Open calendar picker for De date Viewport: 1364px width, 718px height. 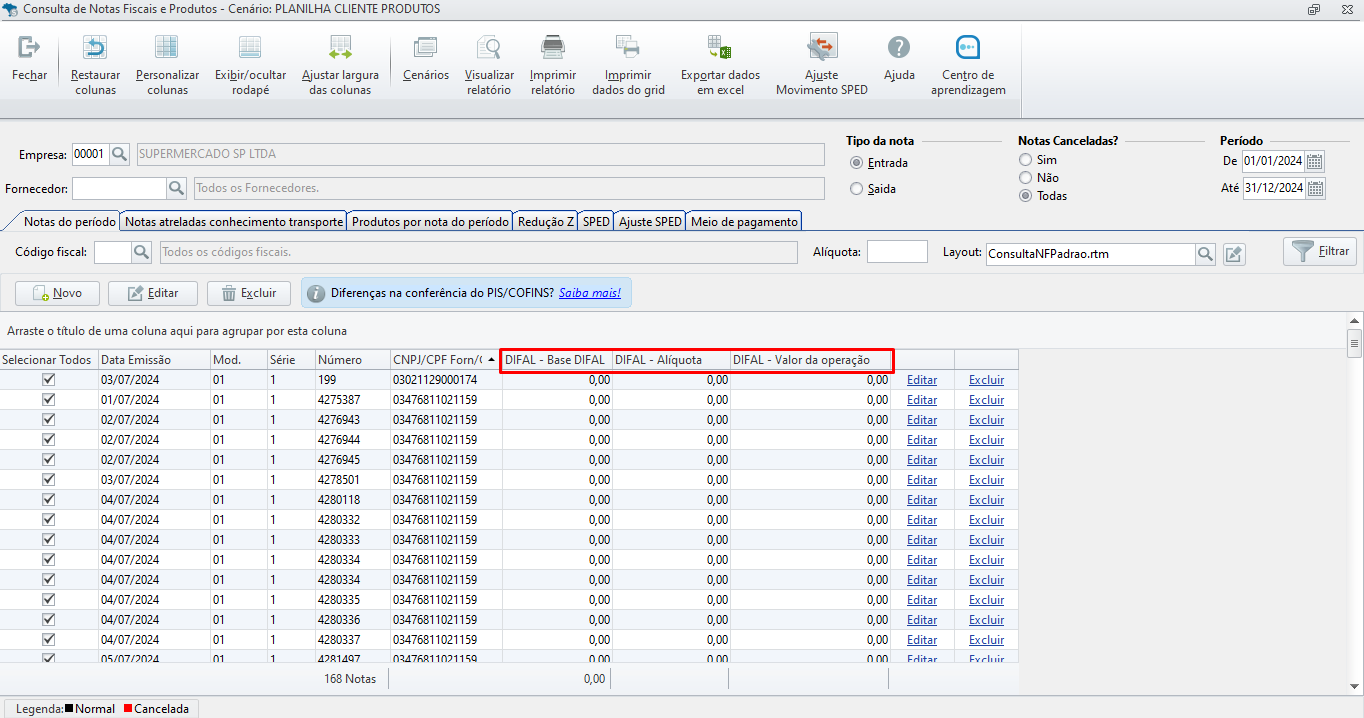click(1315, 161)
